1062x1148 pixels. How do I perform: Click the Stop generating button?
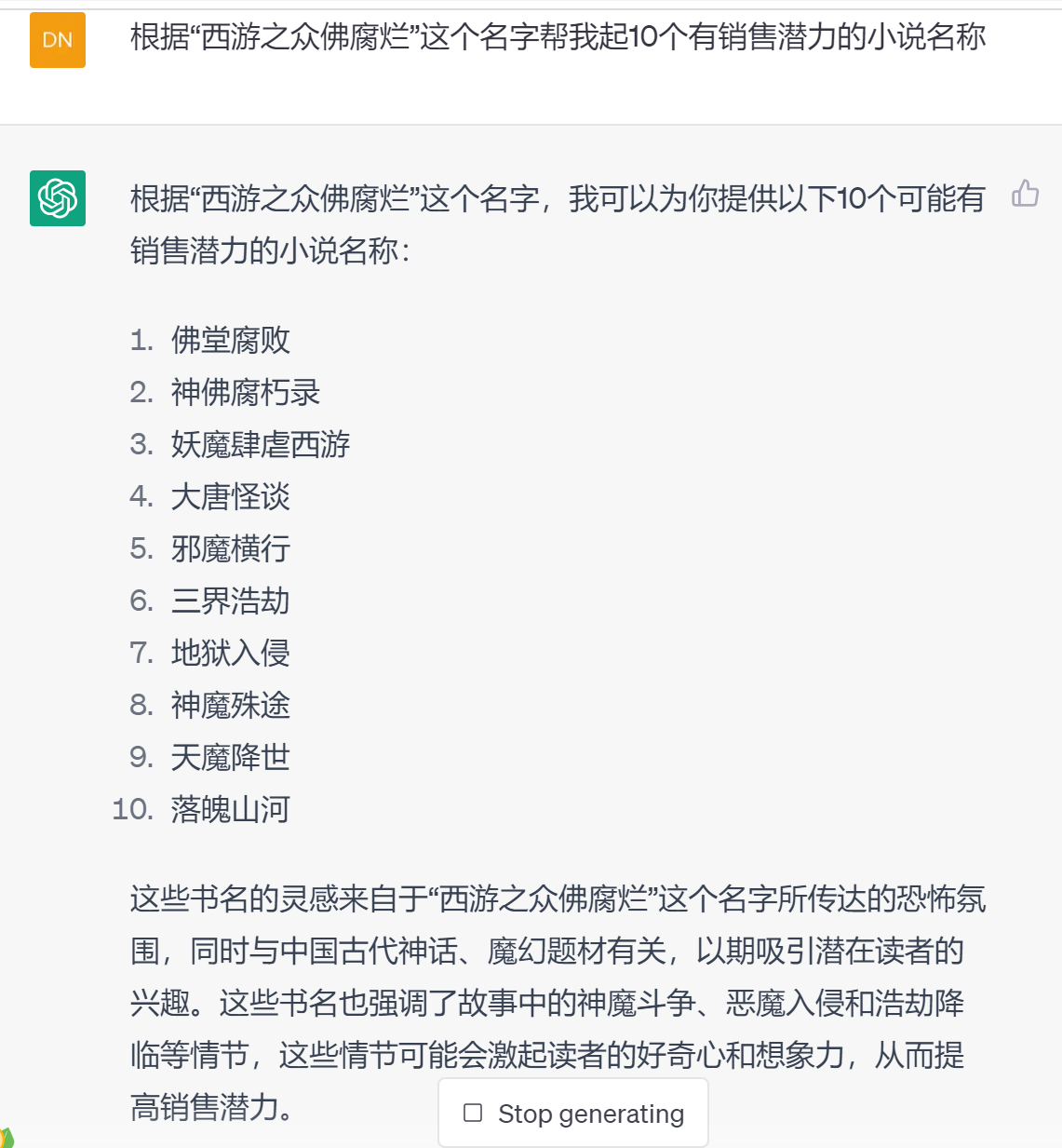point(573,1113)
